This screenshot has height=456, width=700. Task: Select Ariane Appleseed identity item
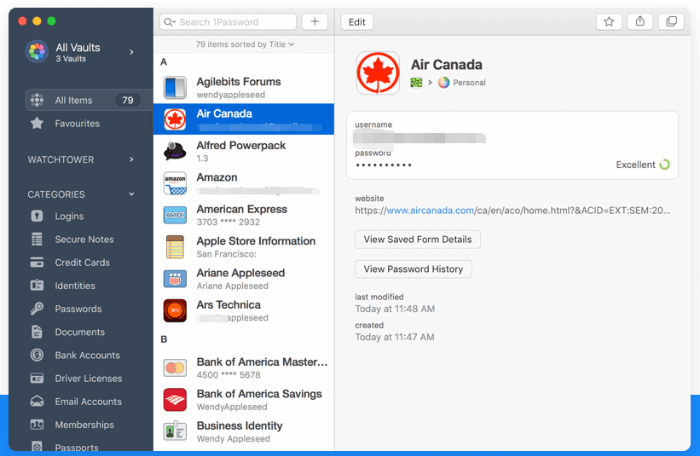(x=244, y=279)
